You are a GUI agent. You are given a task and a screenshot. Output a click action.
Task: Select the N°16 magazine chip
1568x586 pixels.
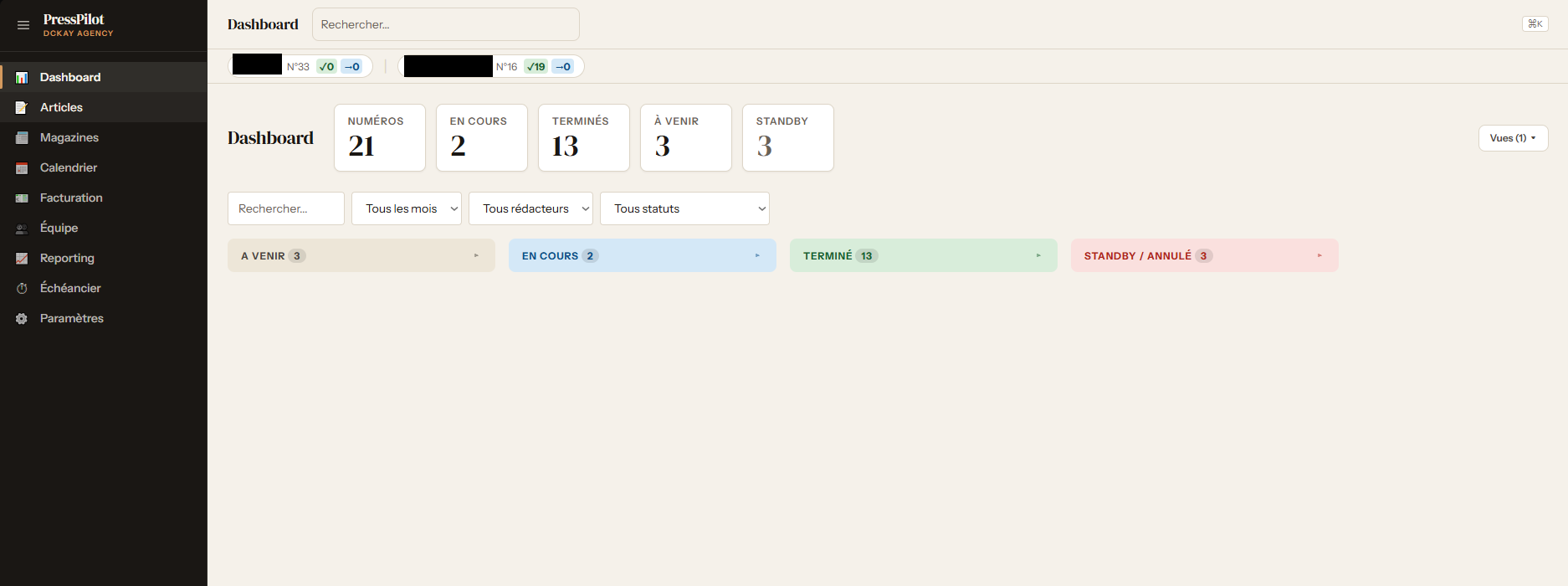coord(492,66)
